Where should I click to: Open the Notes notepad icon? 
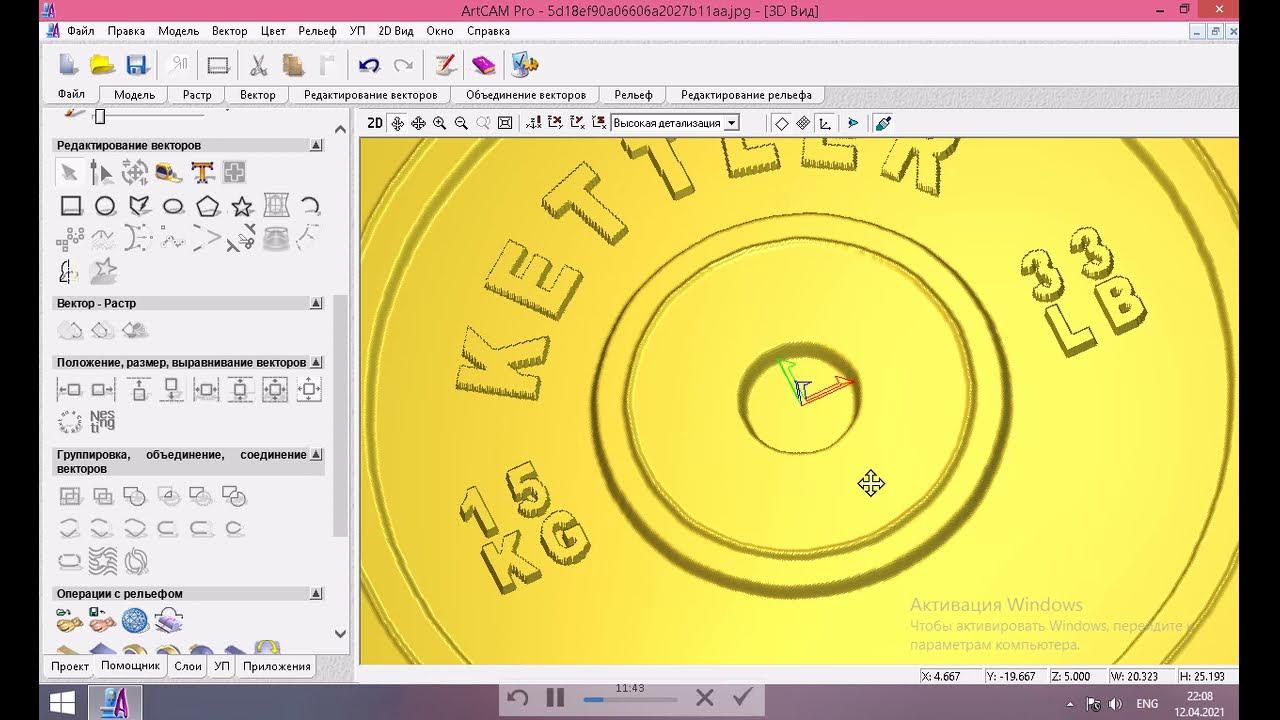(445, 65)
